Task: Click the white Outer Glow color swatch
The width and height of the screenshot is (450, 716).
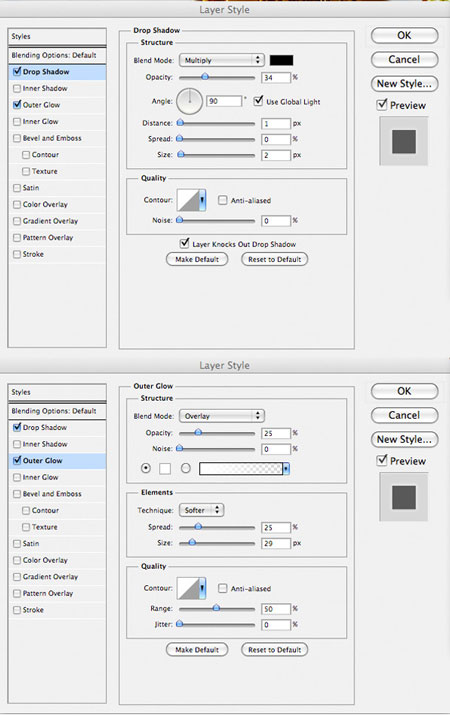Action: (165, 469)
